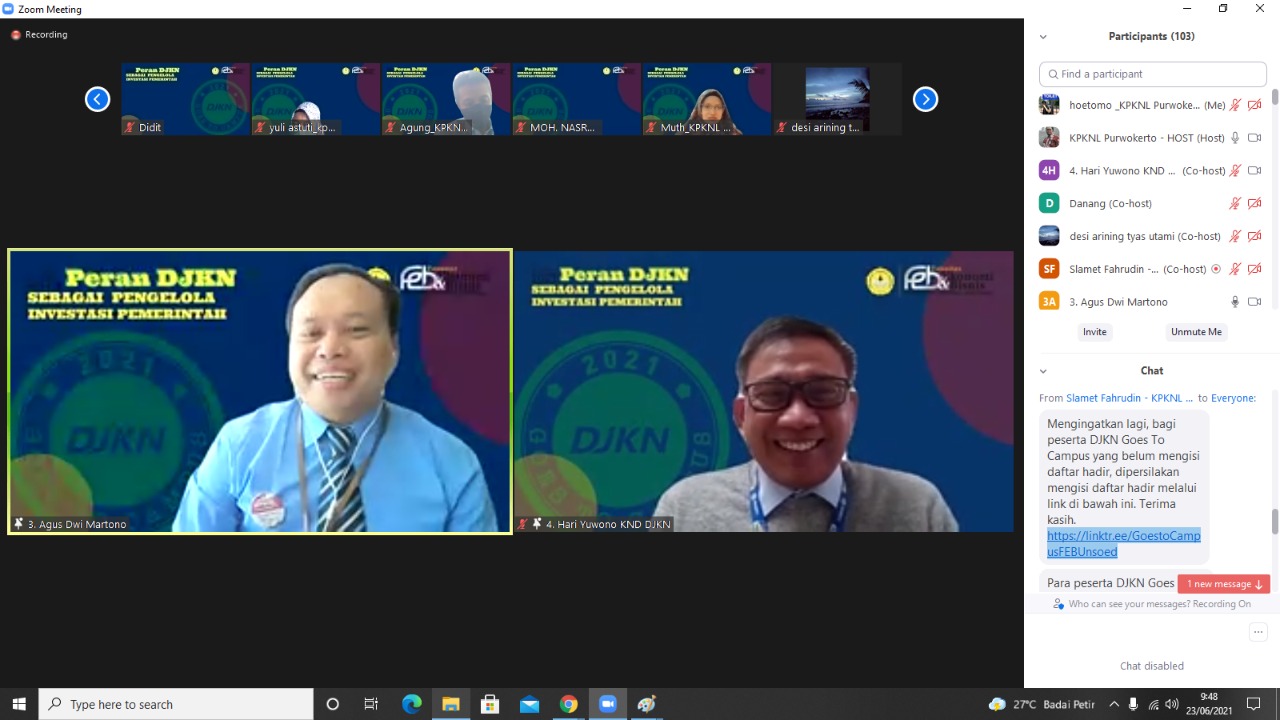Click the chat more options ellipsis button

[x=1258, y=632]
